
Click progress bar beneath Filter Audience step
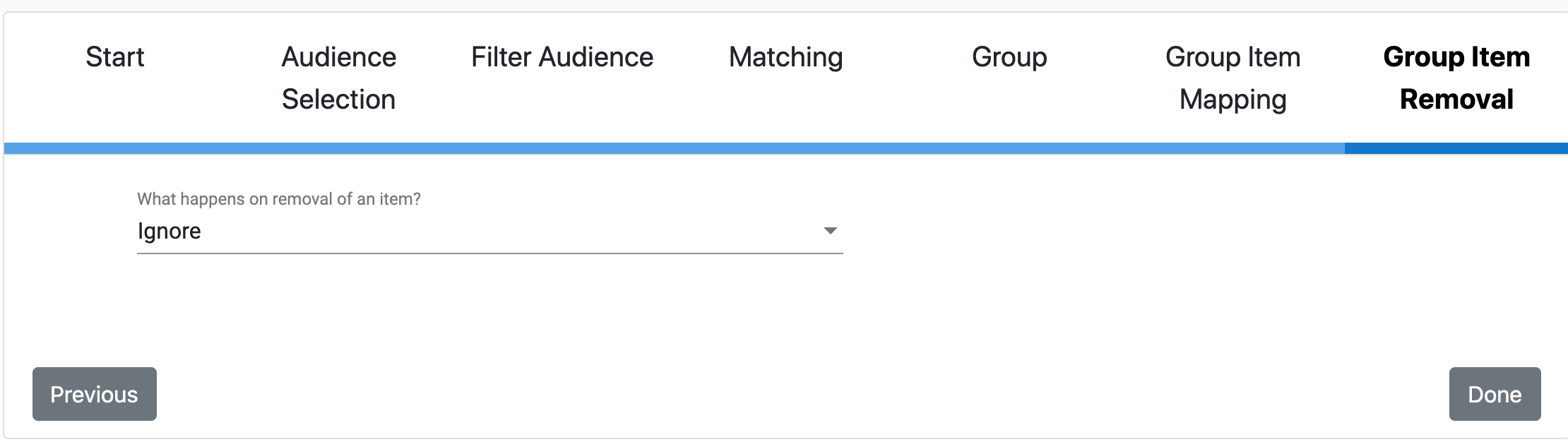pyautogui.click(x=562, y=148)
